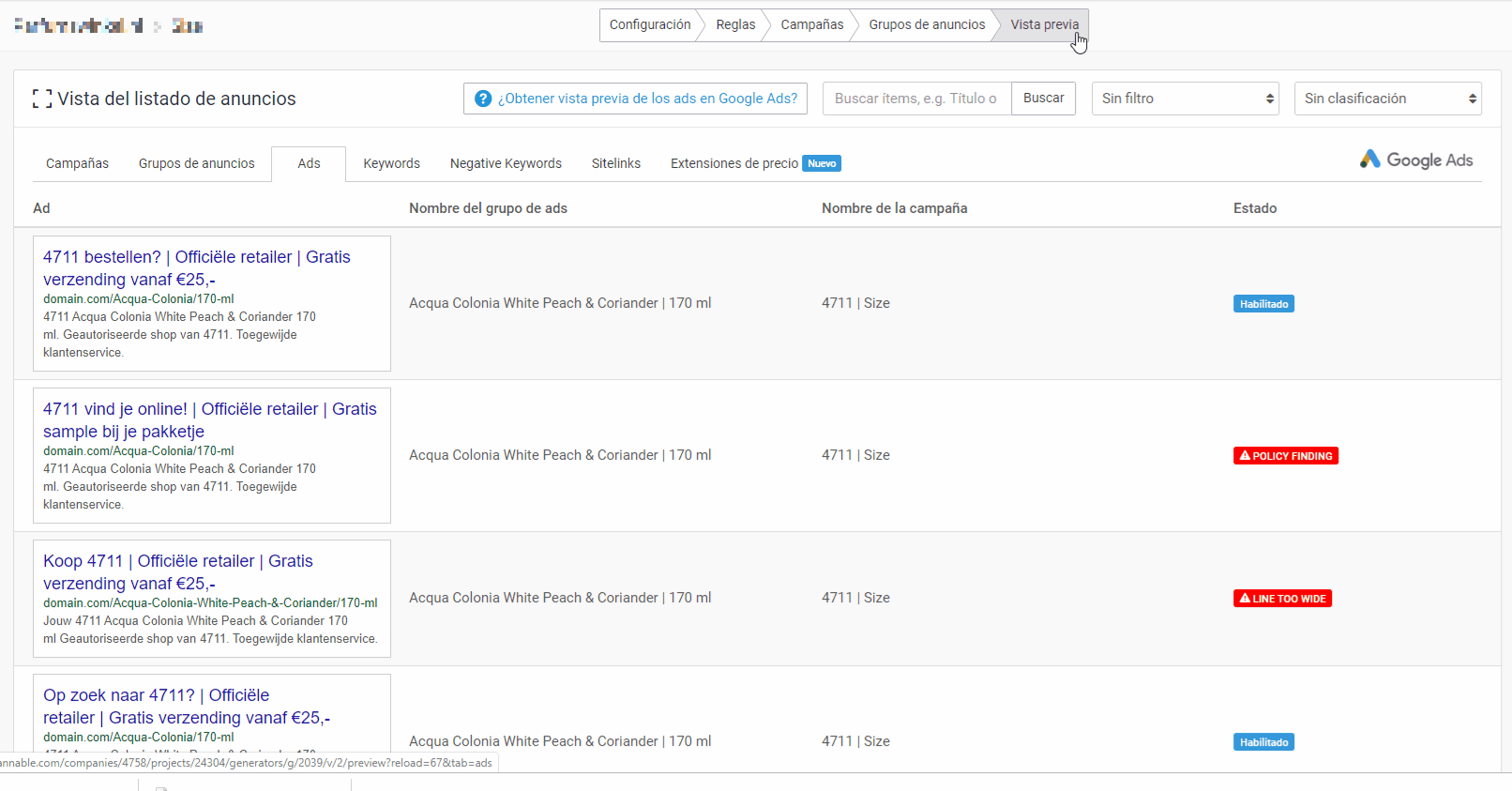
Task: Click the Nuevo badge next to Extensiones de precio
Action: (x=822, y=163)
